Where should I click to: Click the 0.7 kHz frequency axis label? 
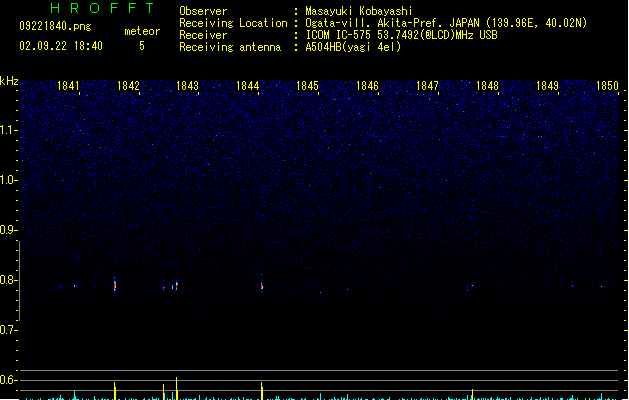[x=8, y=330]
